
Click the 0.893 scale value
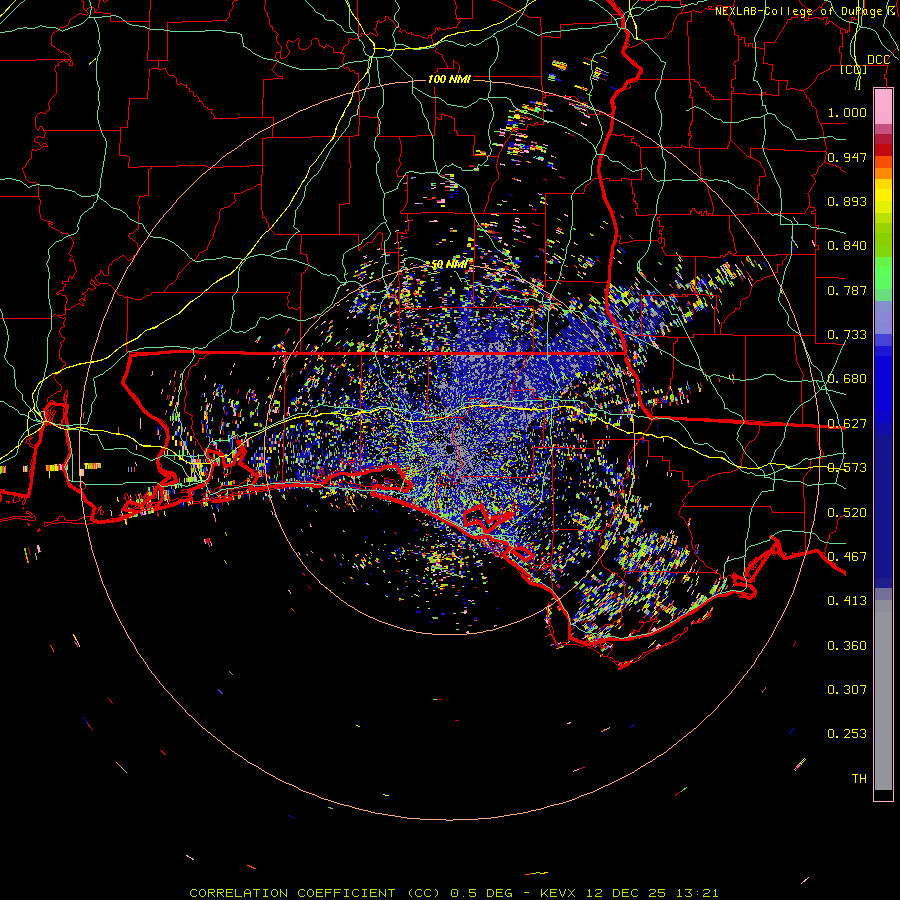(x=847, y=201)
